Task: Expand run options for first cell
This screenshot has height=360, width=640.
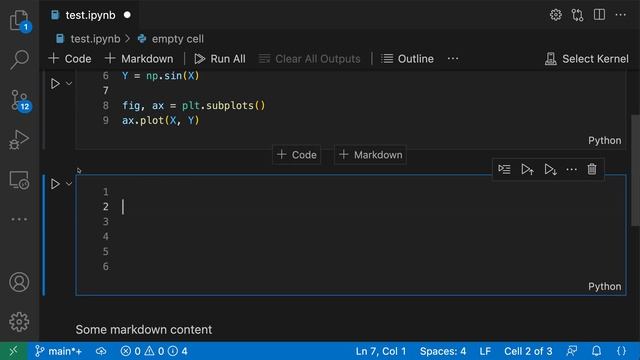Action: [69, 84]
